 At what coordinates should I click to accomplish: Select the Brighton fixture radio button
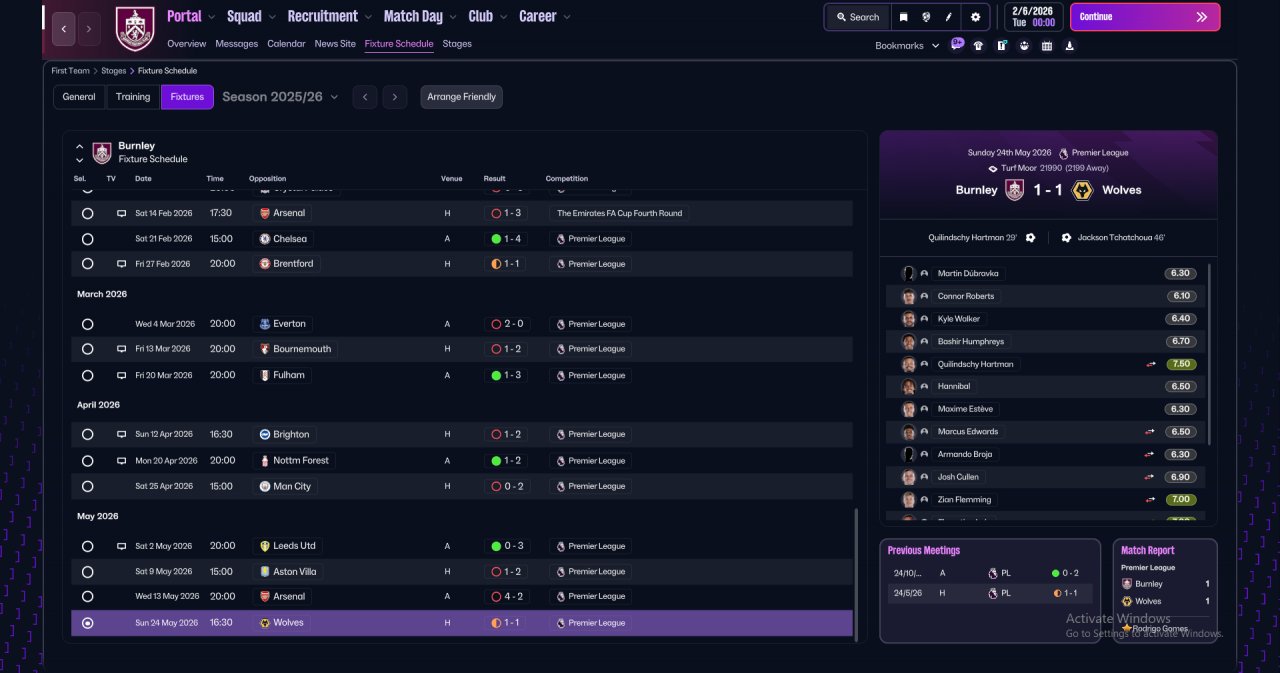coord(87,435)
